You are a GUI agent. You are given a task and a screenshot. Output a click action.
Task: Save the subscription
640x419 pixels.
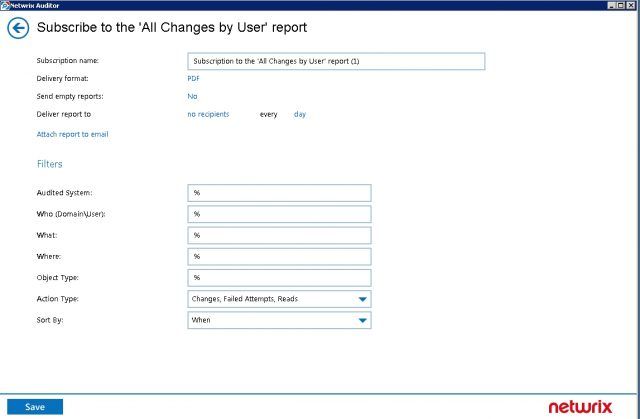(35, 407)
